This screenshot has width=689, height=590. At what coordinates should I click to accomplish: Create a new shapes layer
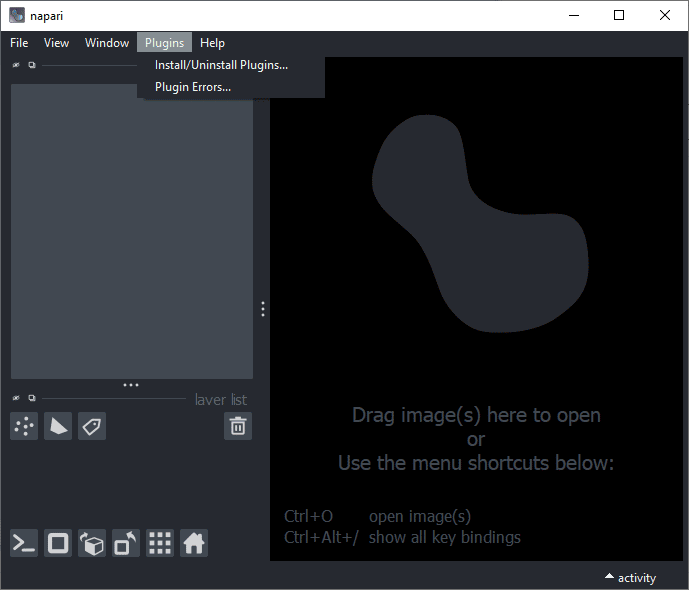58,427
